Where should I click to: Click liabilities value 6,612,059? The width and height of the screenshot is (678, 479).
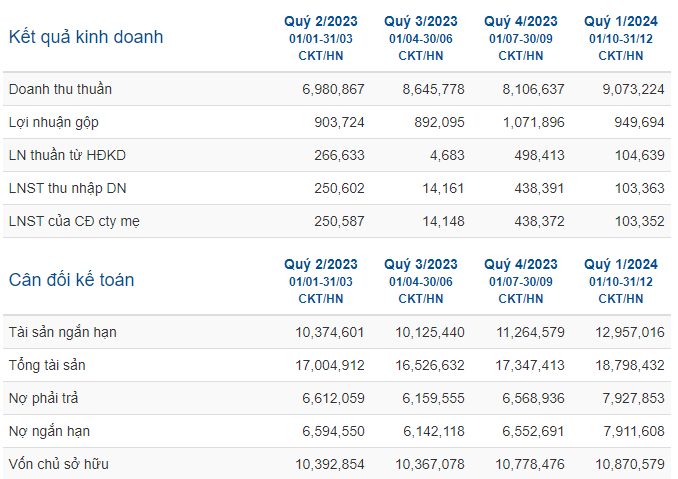(x=333, y=398)
